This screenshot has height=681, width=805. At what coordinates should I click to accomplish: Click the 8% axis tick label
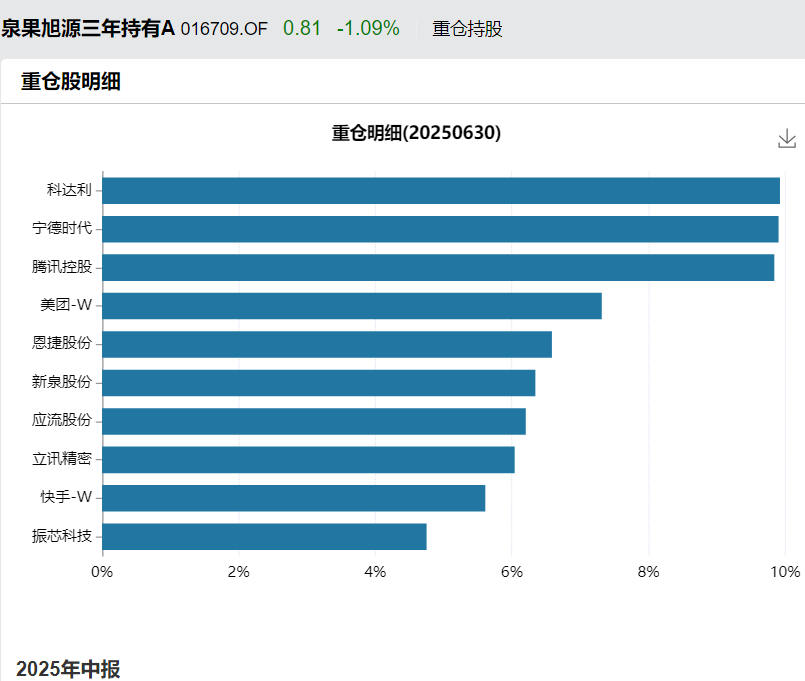[x=648, y=572]
